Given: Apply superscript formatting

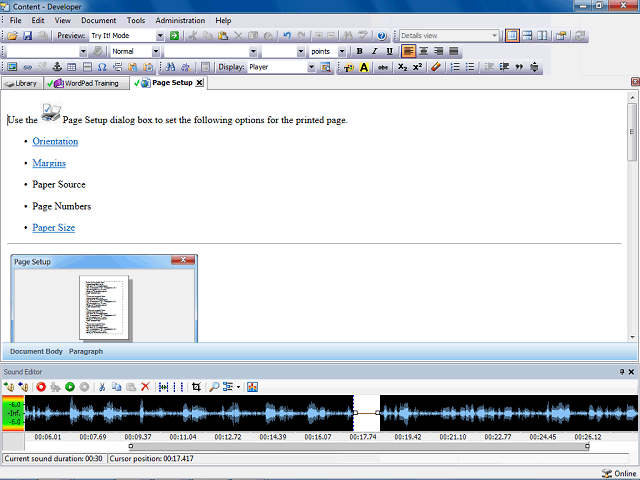Looking at the screenshot, I should [417, 67].
